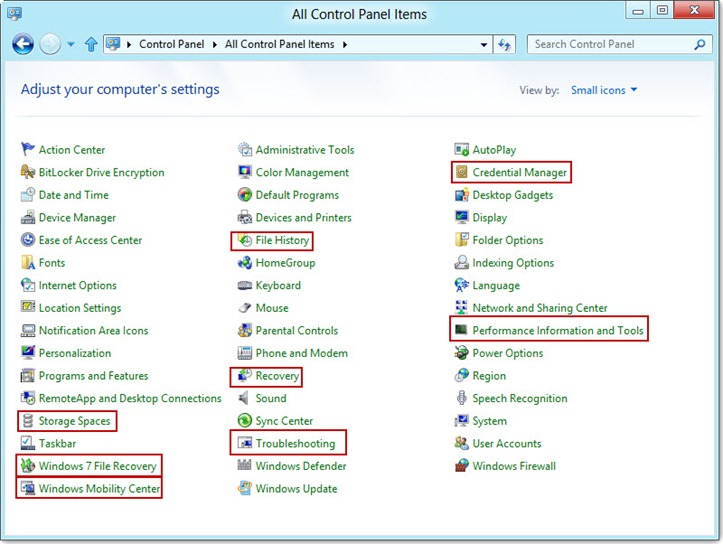Click the Windows Defender wall icon
Screen dimensions: 723x544
[x=244, y=465]
